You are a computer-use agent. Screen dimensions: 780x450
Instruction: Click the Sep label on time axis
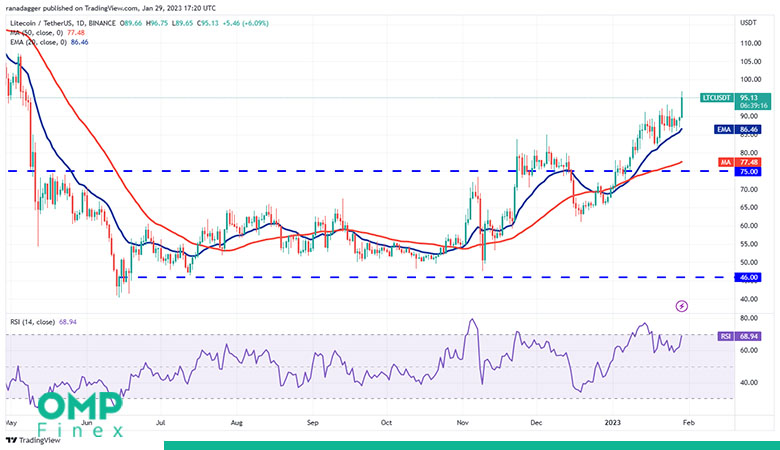(312, 423)
